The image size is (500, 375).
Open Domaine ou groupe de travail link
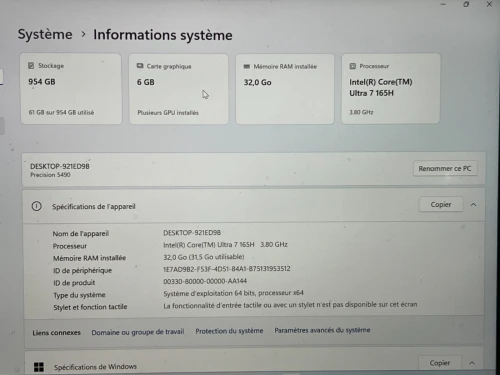(138, 332)
